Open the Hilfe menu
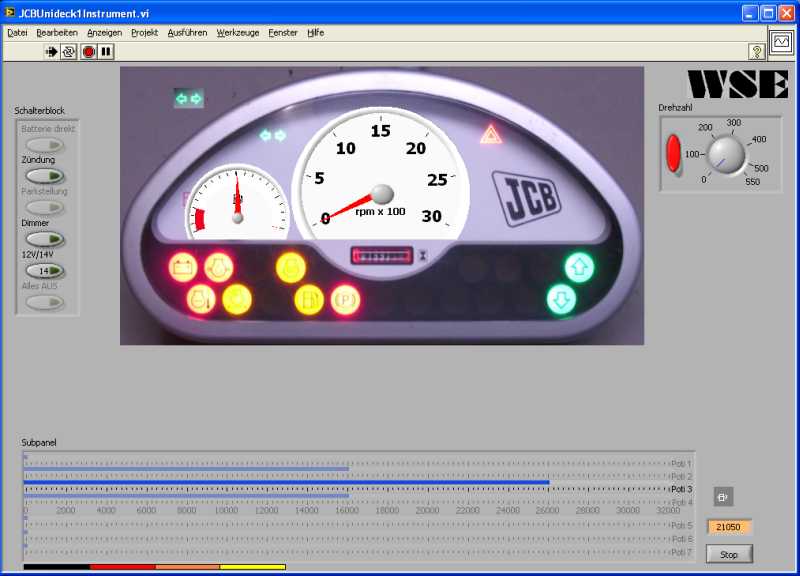 [x=315, y=33]
